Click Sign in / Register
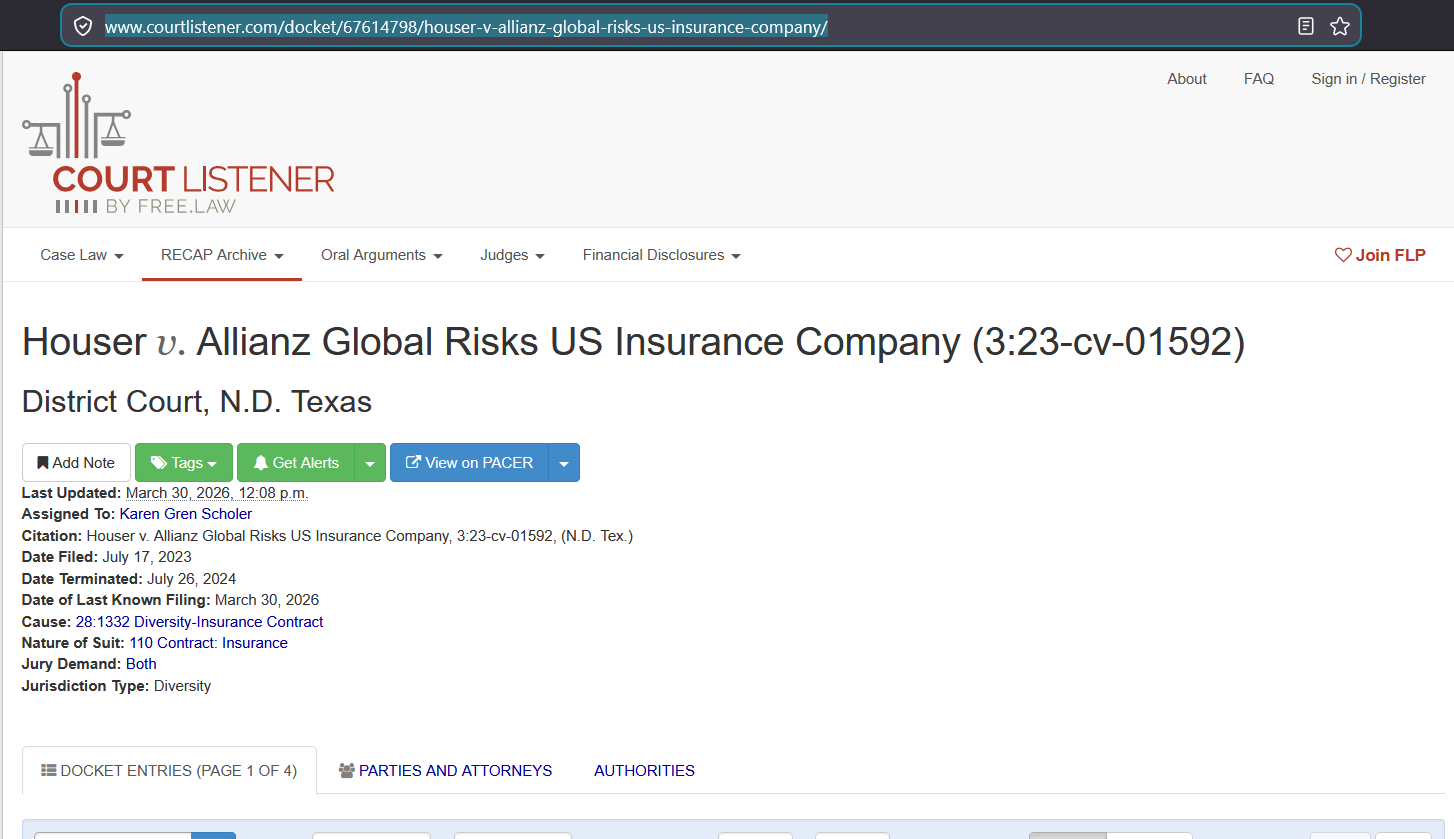This screenshot has height=839, width=1454. tap(1368, 78)
